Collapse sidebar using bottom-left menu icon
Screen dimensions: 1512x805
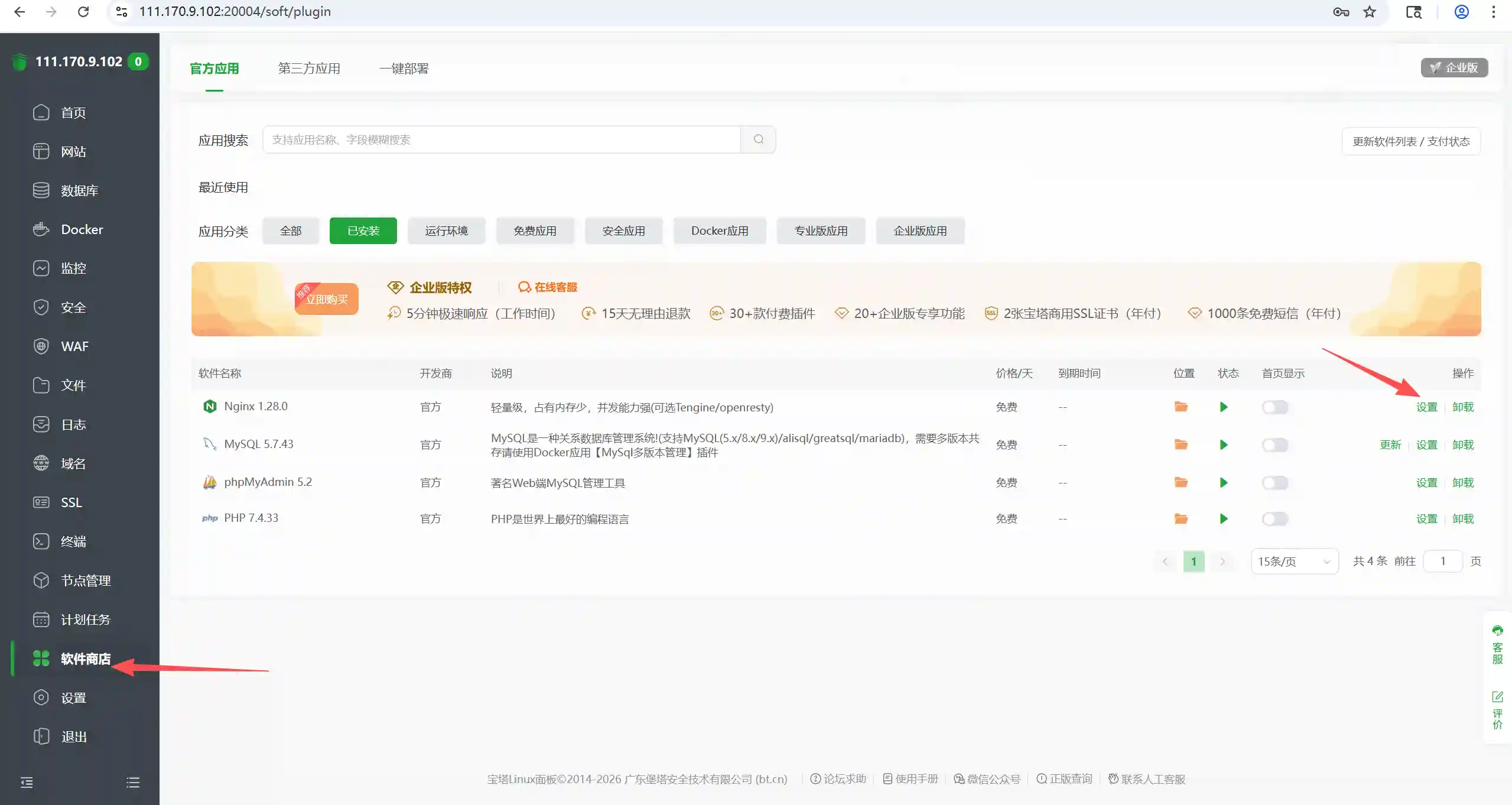[x=27, y=783]
